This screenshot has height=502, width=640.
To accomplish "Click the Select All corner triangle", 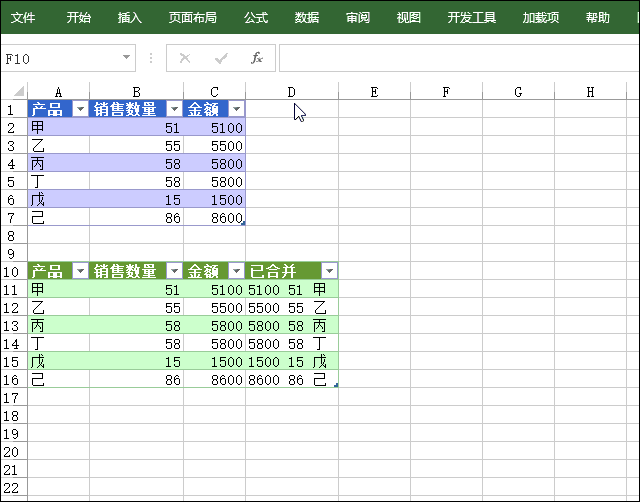I will [18, 91].
